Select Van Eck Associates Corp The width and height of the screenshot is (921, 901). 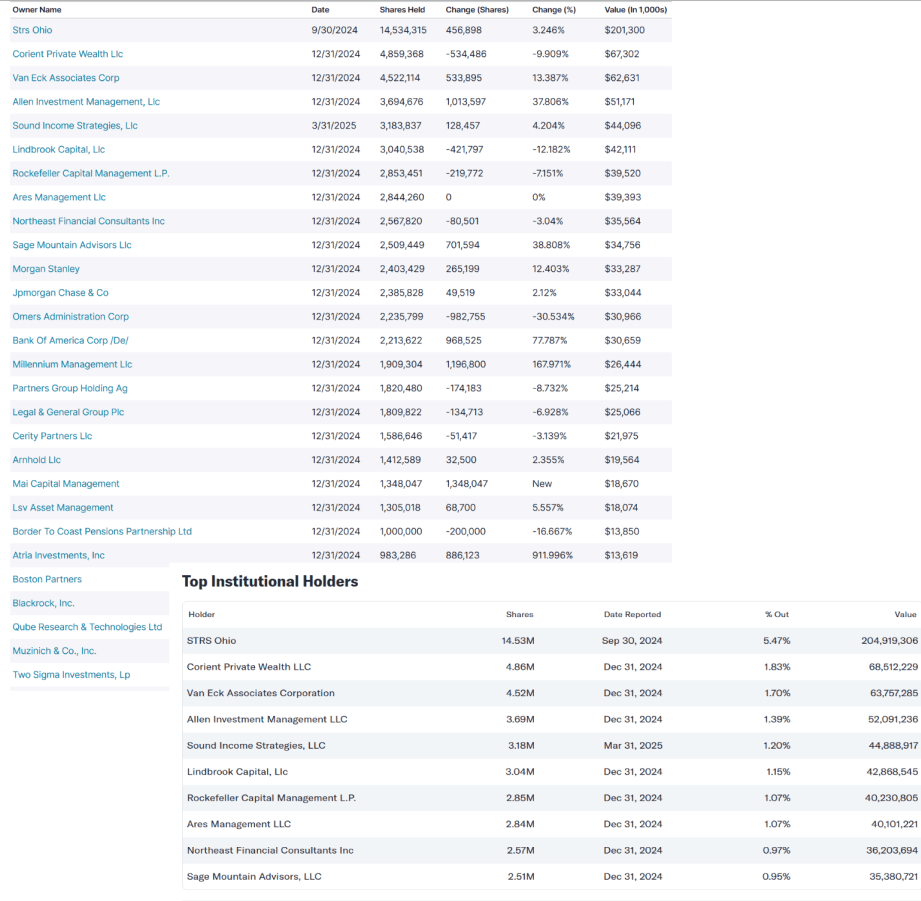(63, 78)
